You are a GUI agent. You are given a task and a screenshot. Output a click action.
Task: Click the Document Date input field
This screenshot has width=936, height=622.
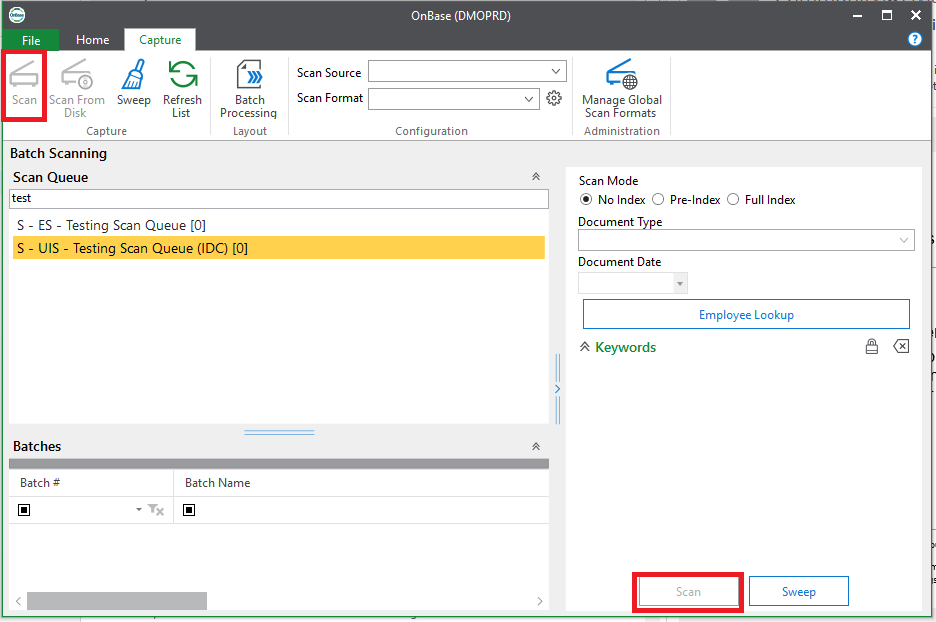click(626, 284)
